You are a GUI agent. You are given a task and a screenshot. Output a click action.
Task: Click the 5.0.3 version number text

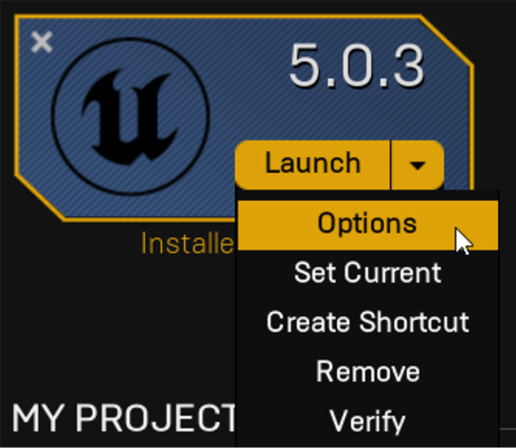pos(357,66)
